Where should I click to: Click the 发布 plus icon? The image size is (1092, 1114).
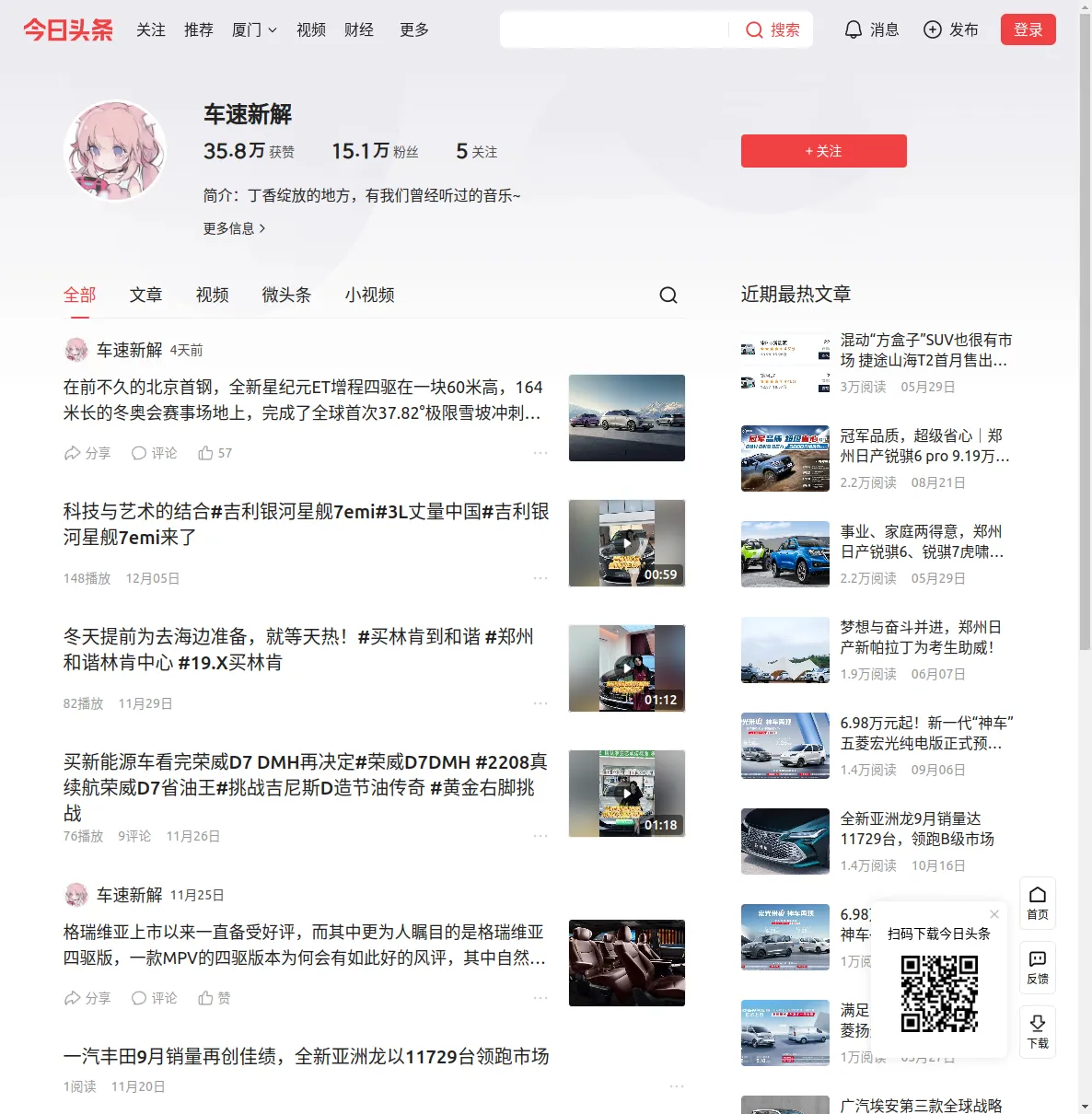coord(933,29)
